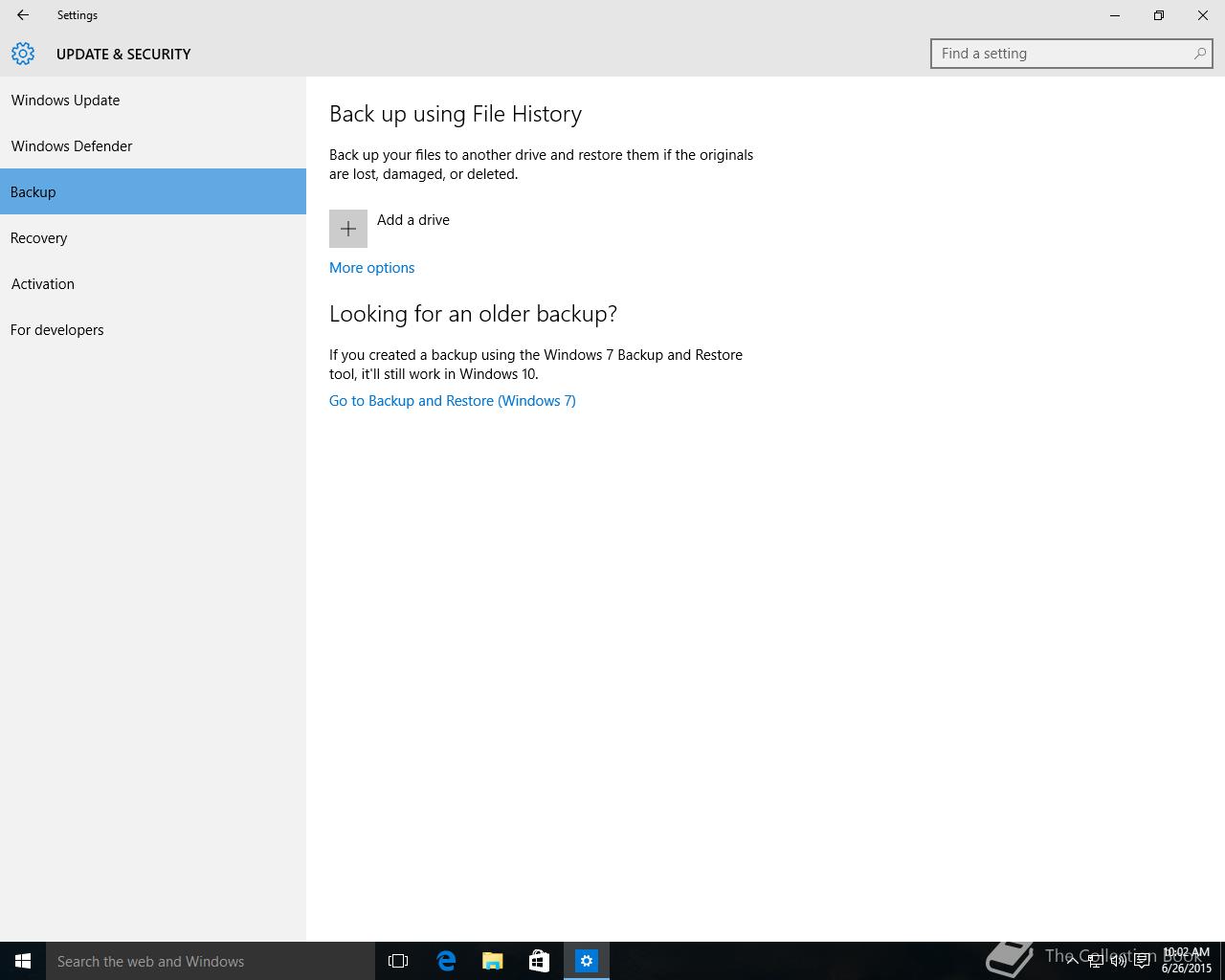The height and width of the screenshot is (980, 1225).
Task: Go to Backup and Restore (Windows 7)
Action: coord(453,401)
